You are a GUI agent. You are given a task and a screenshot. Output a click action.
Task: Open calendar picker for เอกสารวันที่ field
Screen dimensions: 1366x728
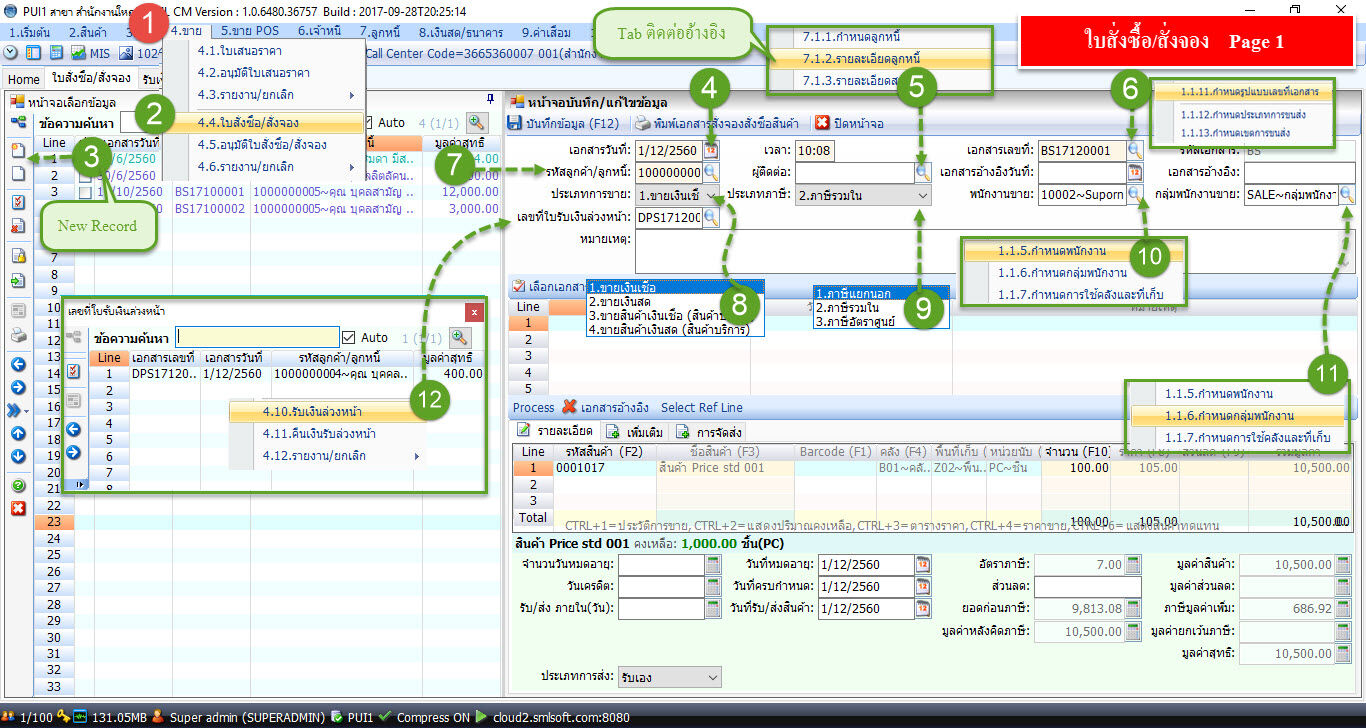click(711, 150)
